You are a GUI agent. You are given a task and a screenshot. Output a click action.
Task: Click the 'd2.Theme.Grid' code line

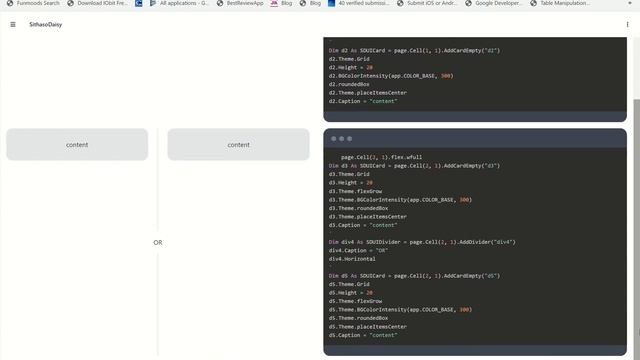349,59
